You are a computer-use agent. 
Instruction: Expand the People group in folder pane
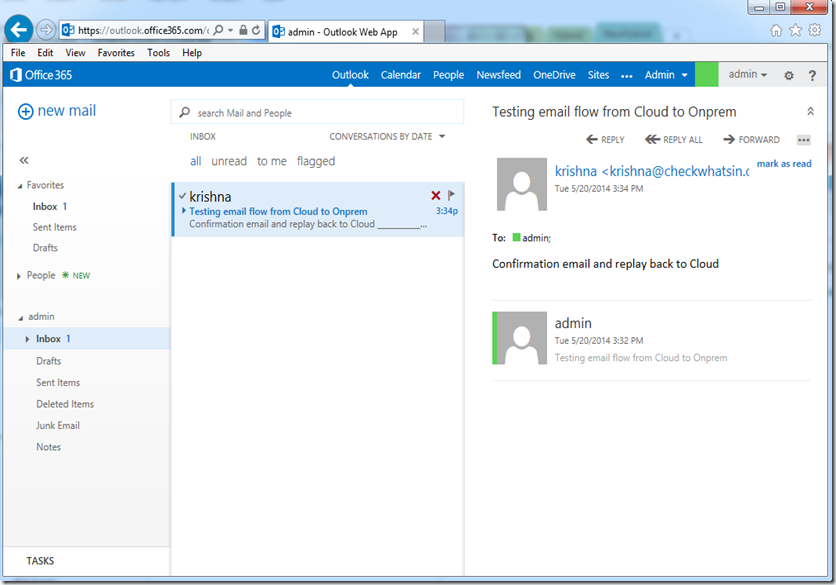tap(19, 276)
